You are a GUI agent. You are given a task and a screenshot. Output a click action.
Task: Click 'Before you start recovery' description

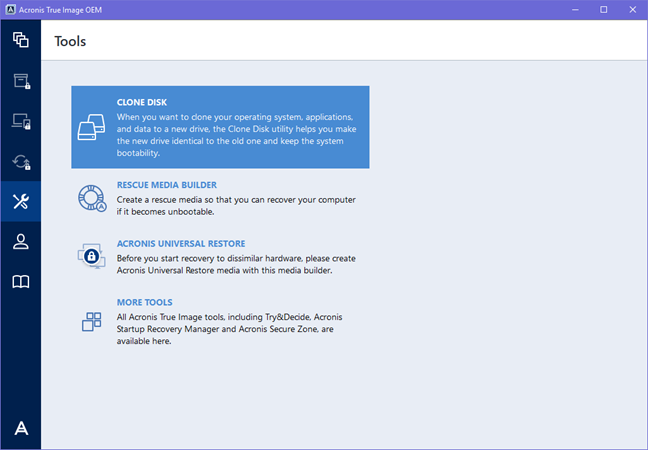tap(236, 264)
